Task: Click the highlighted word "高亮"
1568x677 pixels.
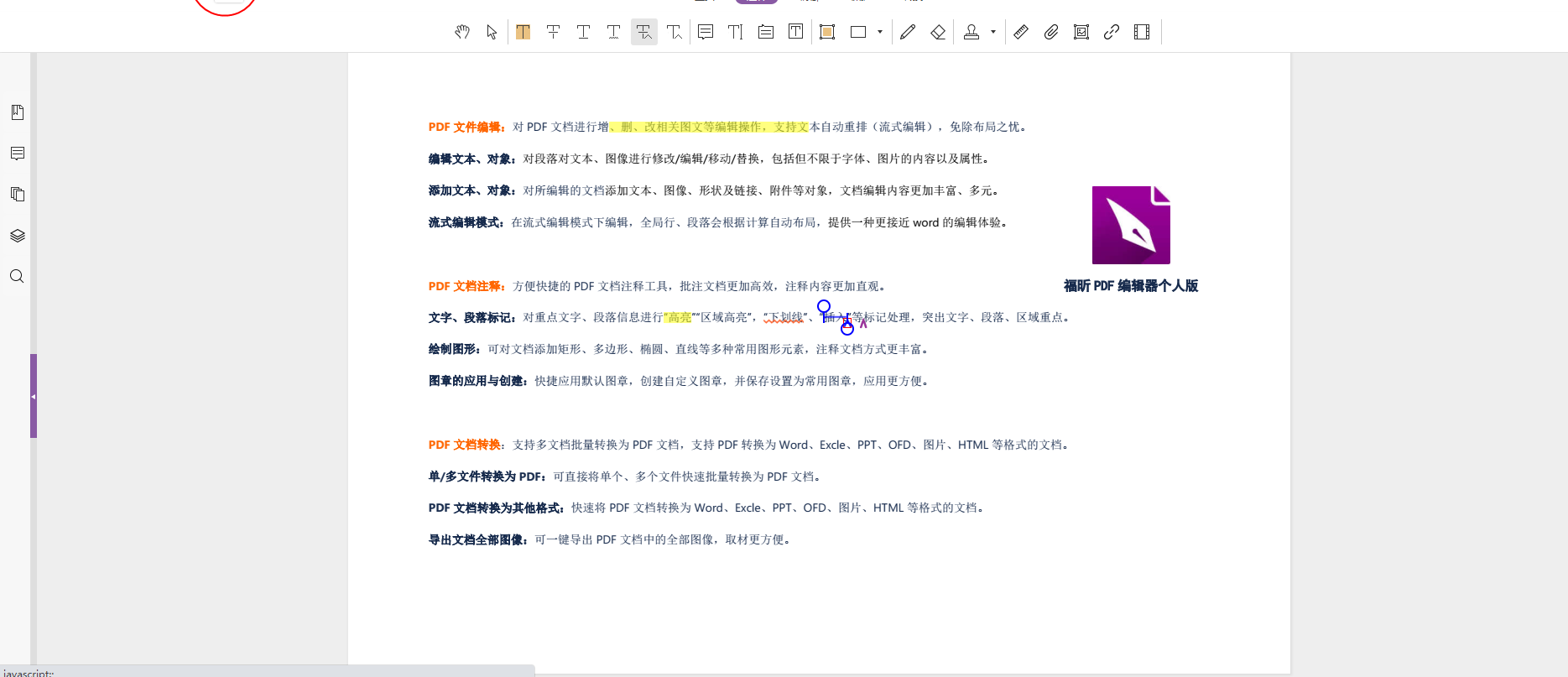Action: (x=680, y=317)
